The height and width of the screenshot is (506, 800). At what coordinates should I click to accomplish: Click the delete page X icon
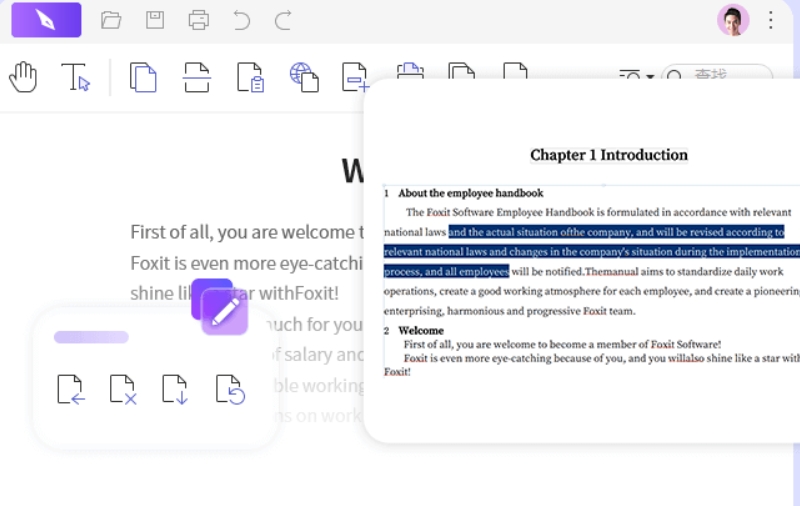[123, 390]
